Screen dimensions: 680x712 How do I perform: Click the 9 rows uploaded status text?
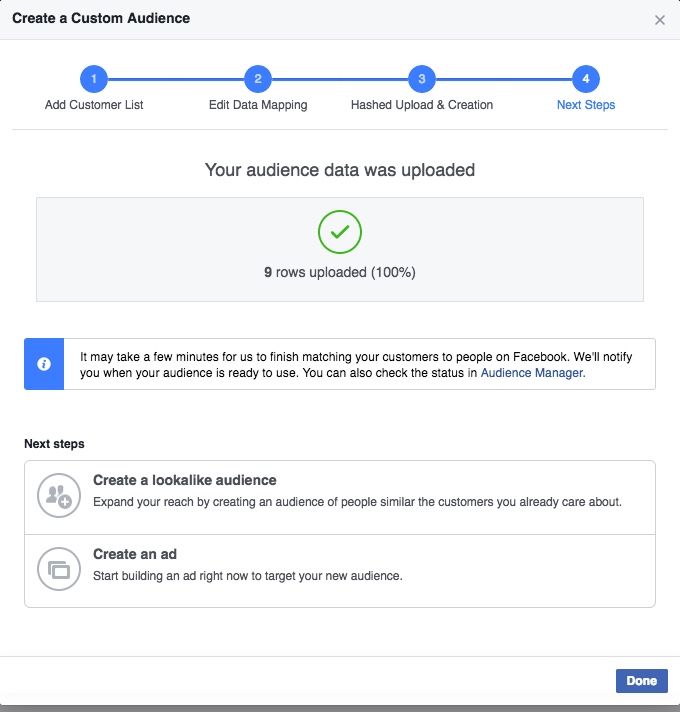pos(340,272)
